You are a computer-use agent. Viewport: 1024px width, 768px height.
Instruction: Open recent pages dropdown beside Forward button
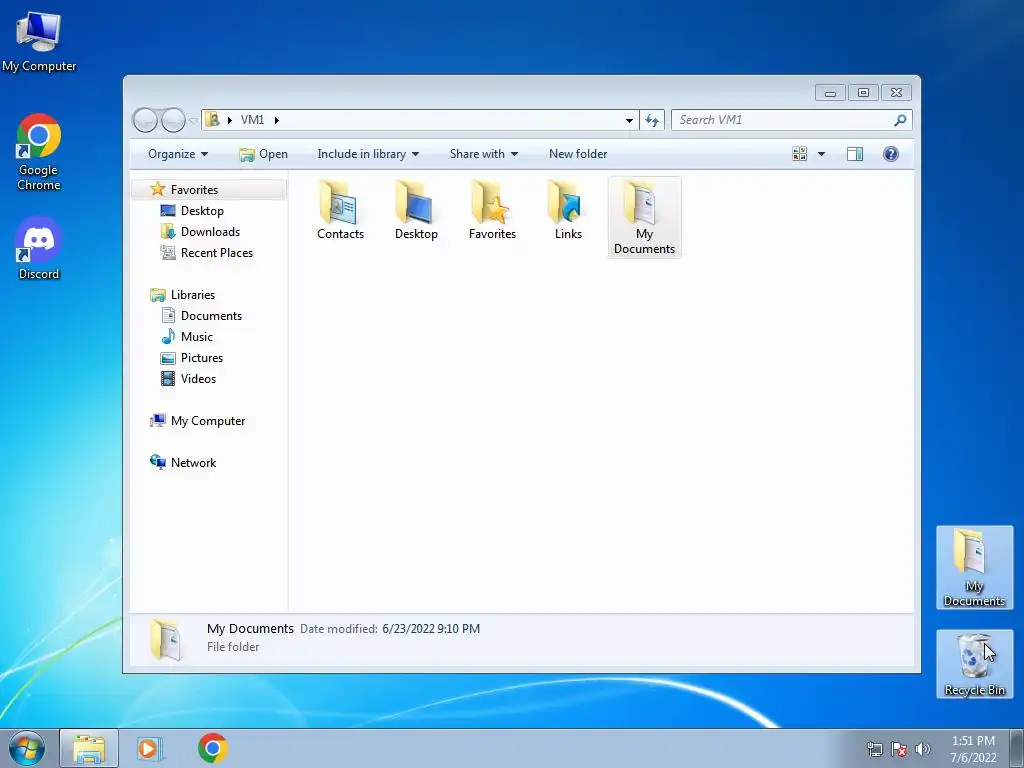tap(193, 121)
